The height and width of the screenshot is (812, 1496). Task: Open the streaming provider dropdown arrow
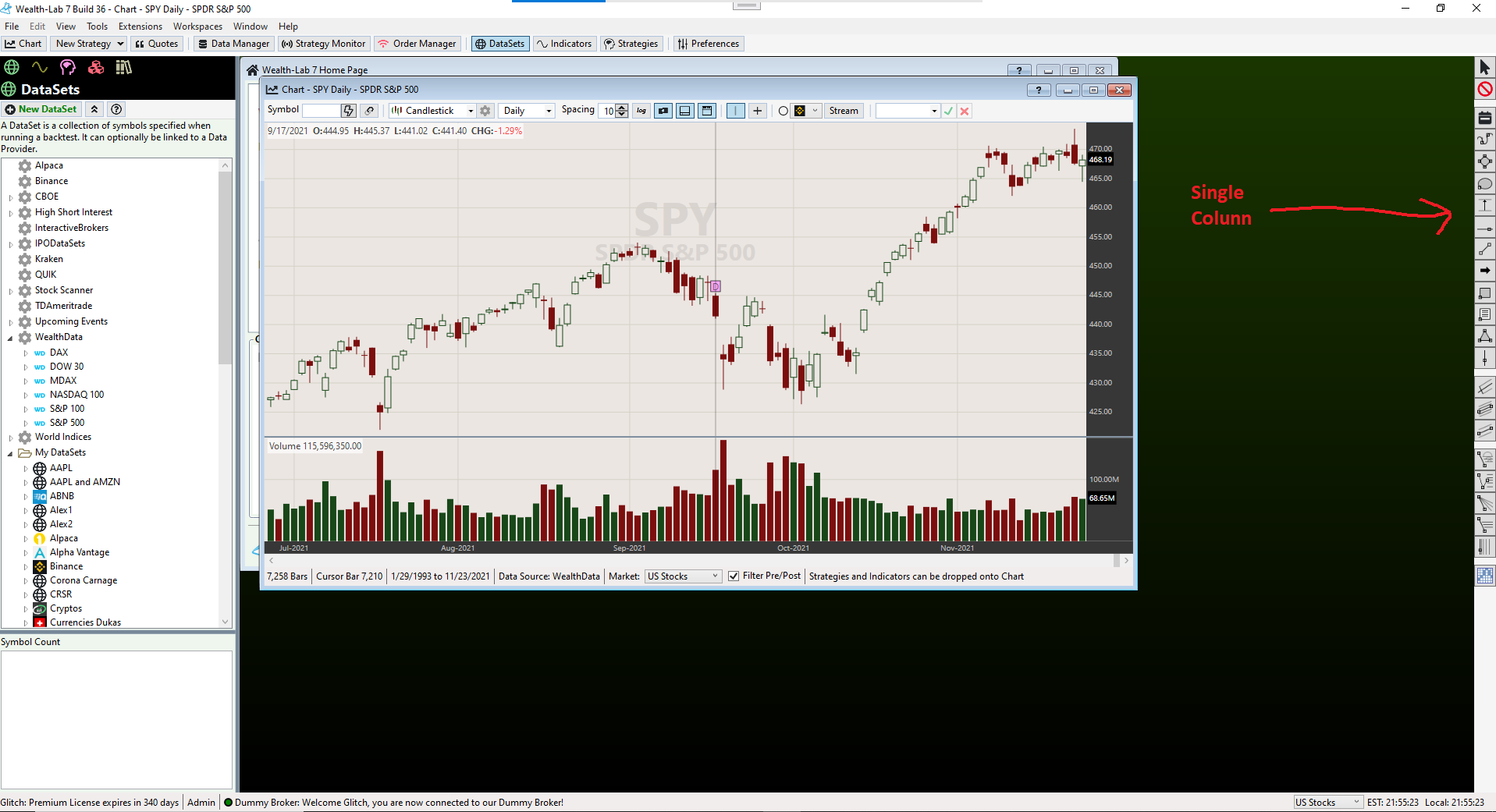815,111
